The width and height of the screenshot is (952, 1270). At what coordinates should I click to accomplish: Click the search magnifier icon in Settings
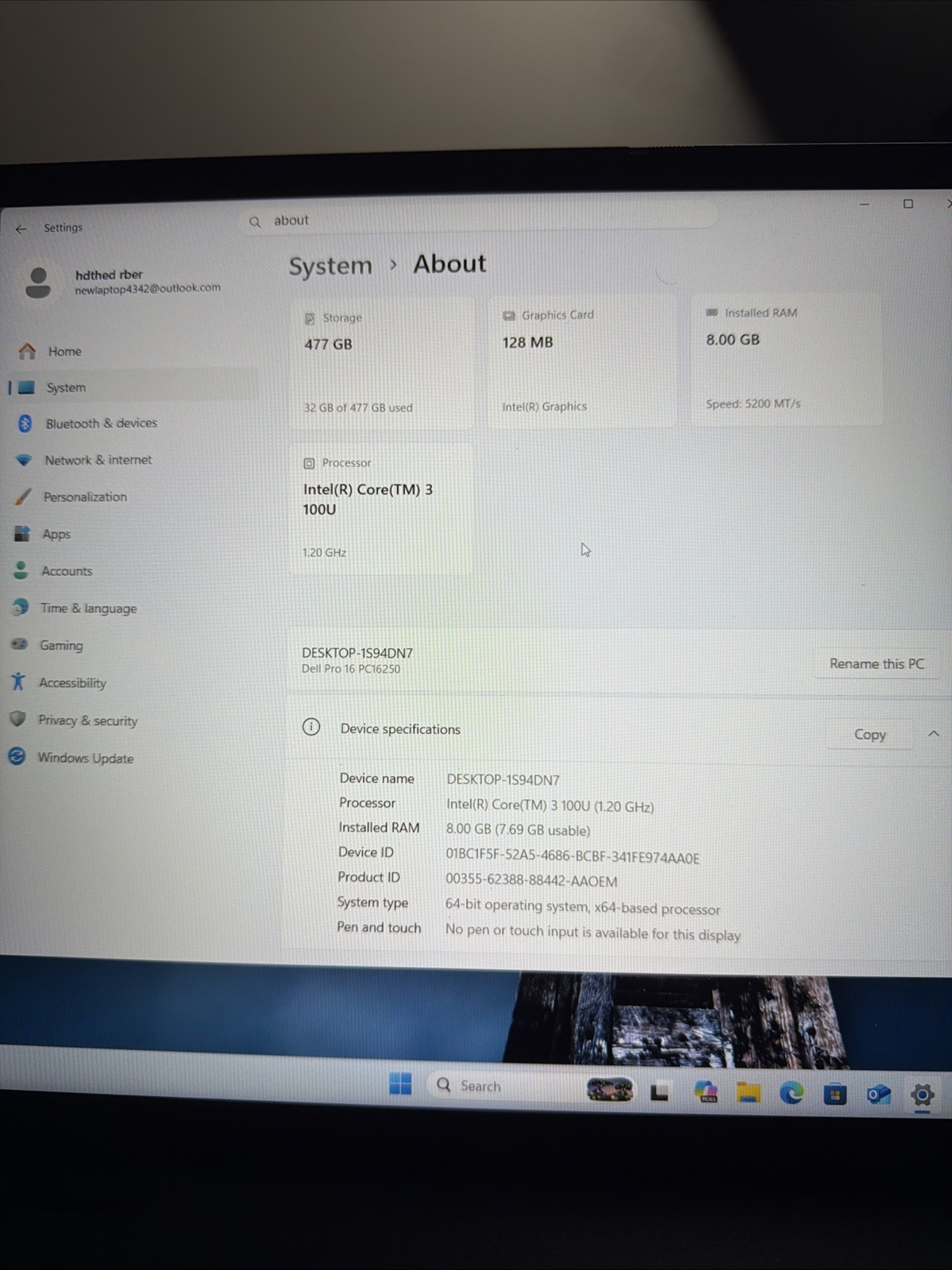pyautogui.click(x=255, y=222)
